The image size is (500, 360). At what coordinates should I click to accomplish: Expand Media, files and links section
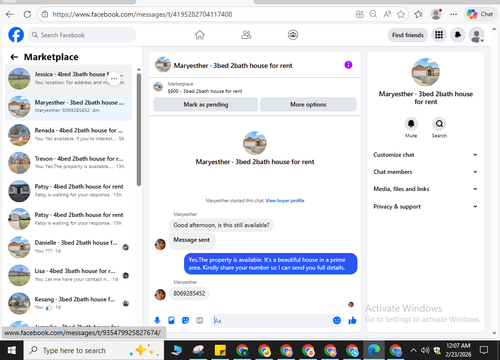425,189
